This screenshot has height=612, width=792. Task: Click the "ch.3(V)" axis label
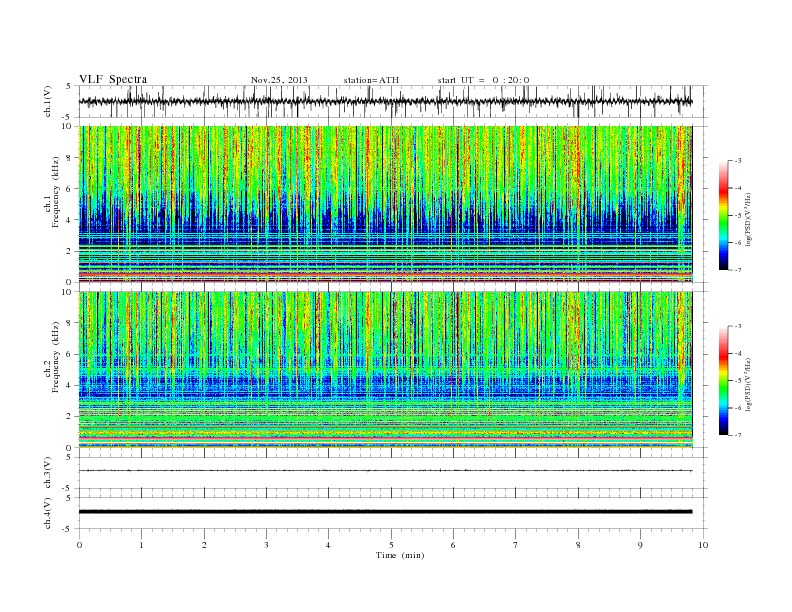(47, 474)
